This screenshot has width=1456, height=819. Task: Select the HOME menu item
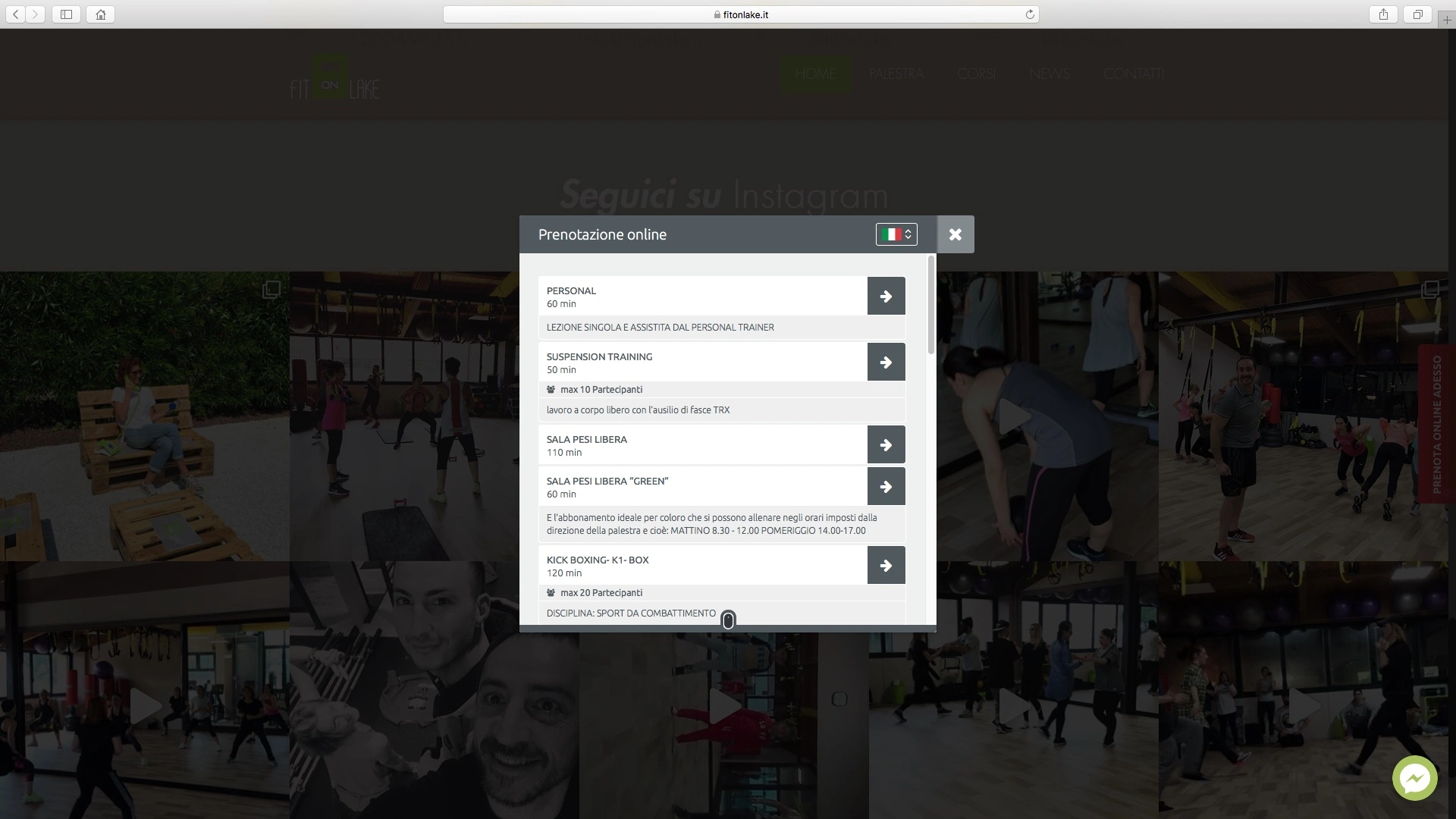[x=816, y=74]
